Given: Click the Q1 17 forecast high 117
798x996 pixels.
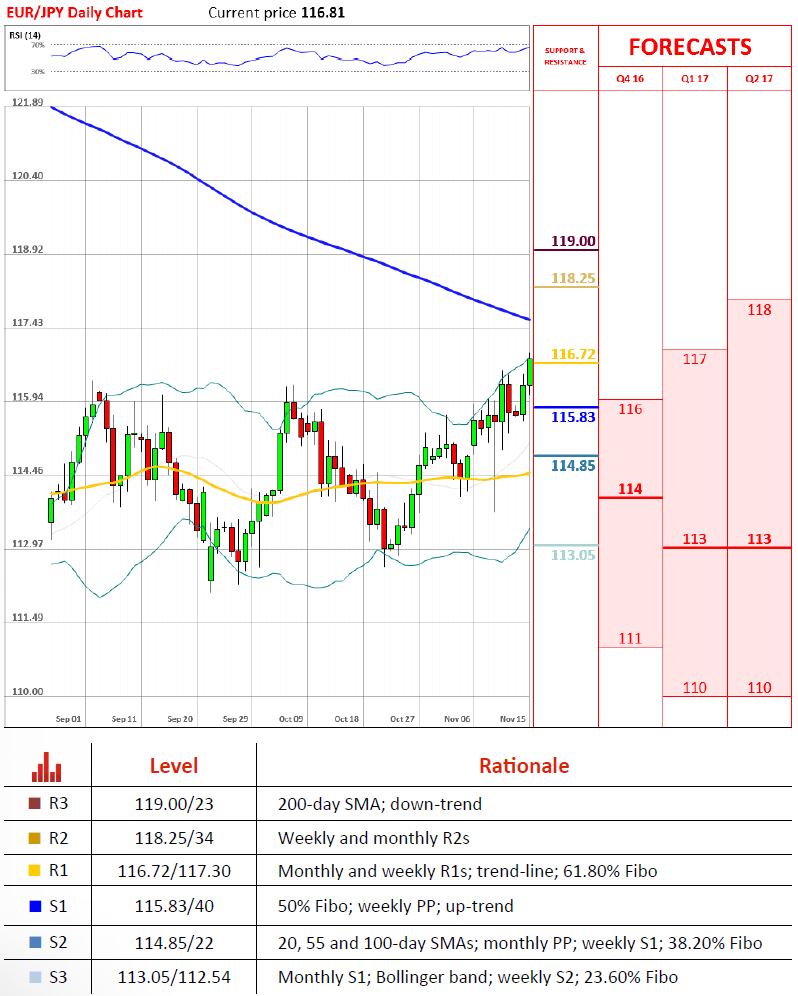Looking at the screenshot, I should click(x=694, y=360).
